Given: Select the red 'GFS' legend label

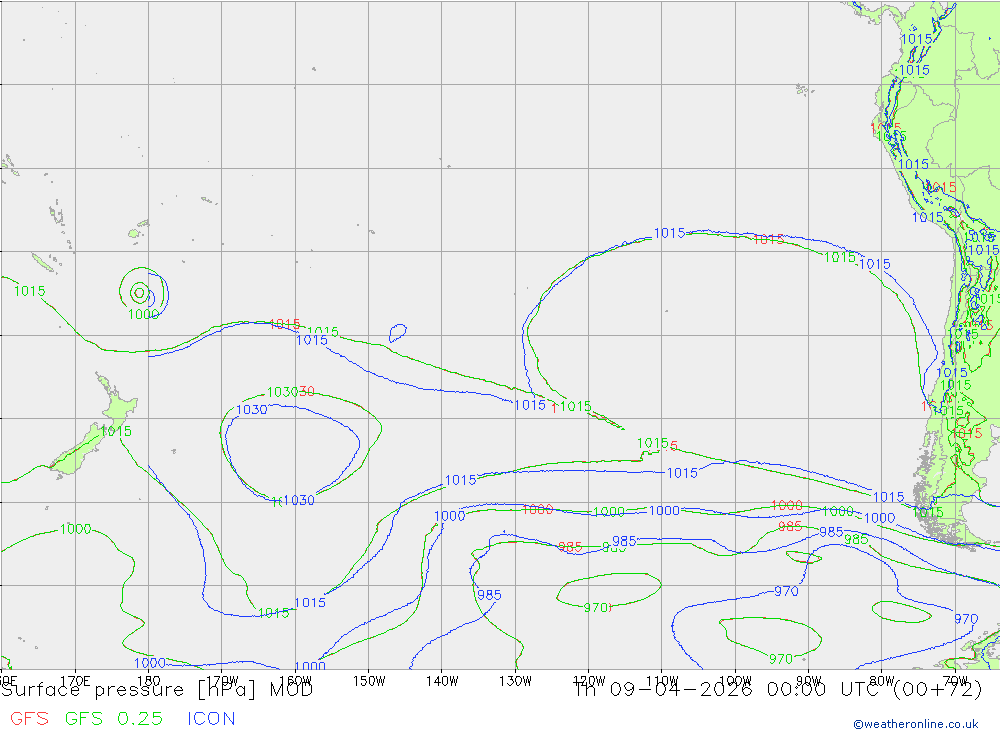Looking at the screenshot, I should [x=29, y=719].
